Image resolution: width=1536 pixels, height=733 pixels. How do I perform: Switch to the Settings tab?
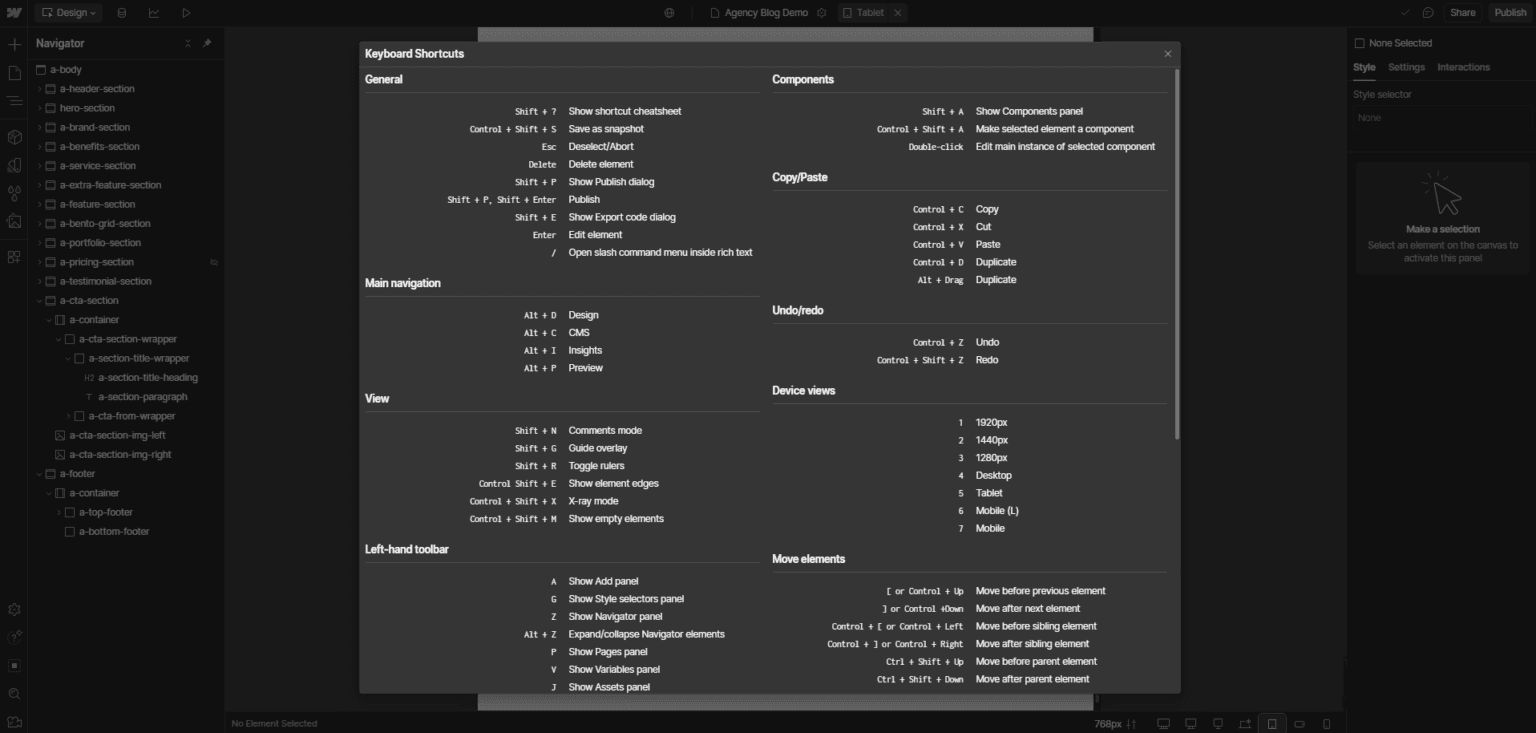1406,67
